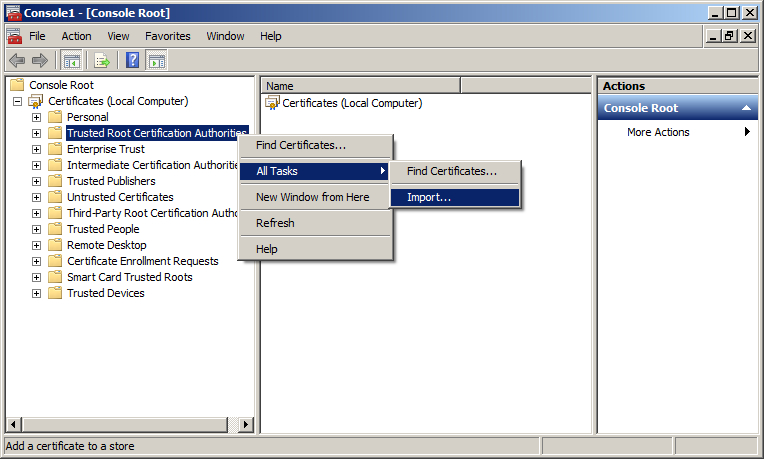Image resolution: width=764 pixels, height=459 pixels.
Task: Choose Import... from the All Tasks submenu
Action: 429,198
